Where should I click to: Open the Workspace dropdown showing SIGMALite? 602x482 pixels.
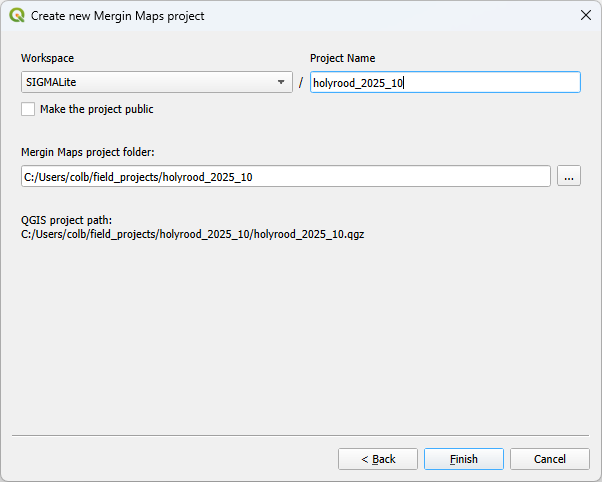tap(157, 82)
